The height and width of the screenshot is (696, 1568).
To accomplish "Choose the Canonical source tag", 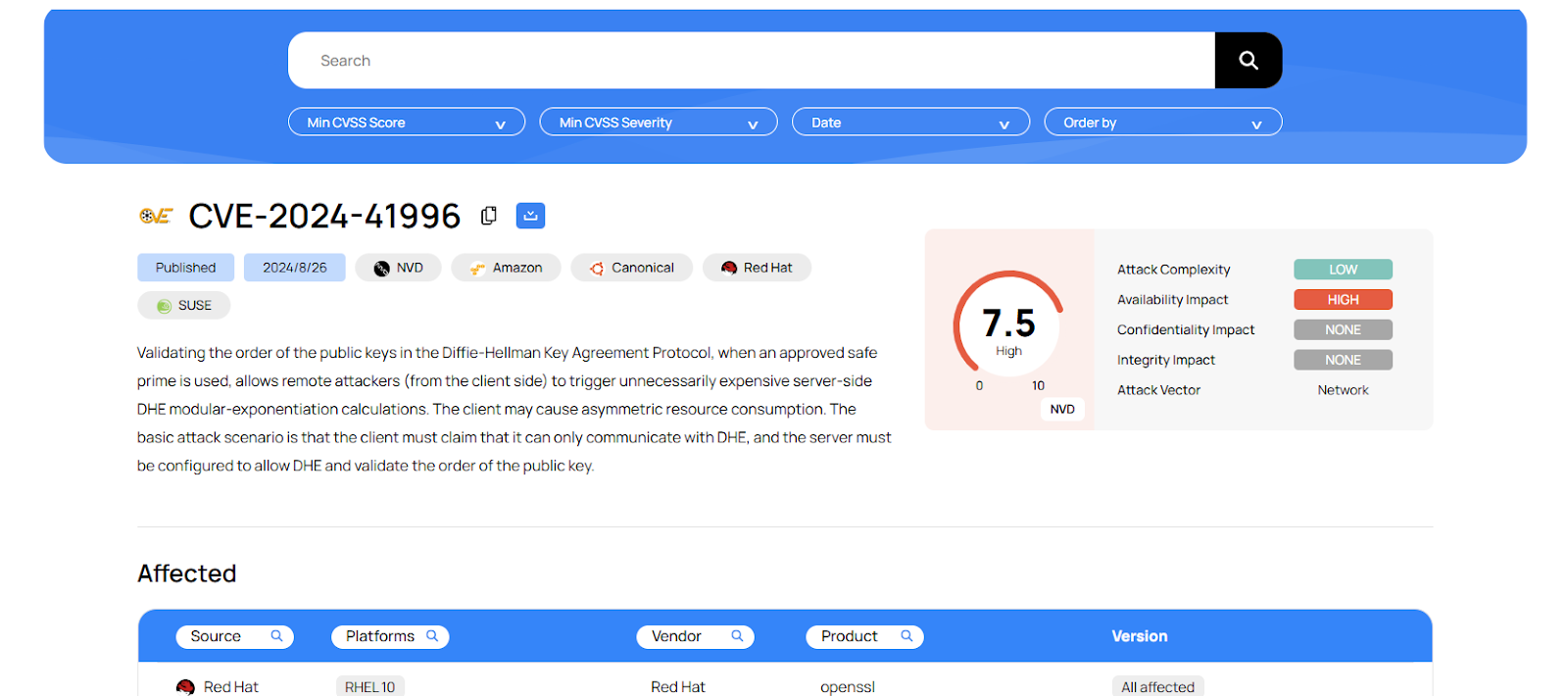I will click(x=631, y=268).
